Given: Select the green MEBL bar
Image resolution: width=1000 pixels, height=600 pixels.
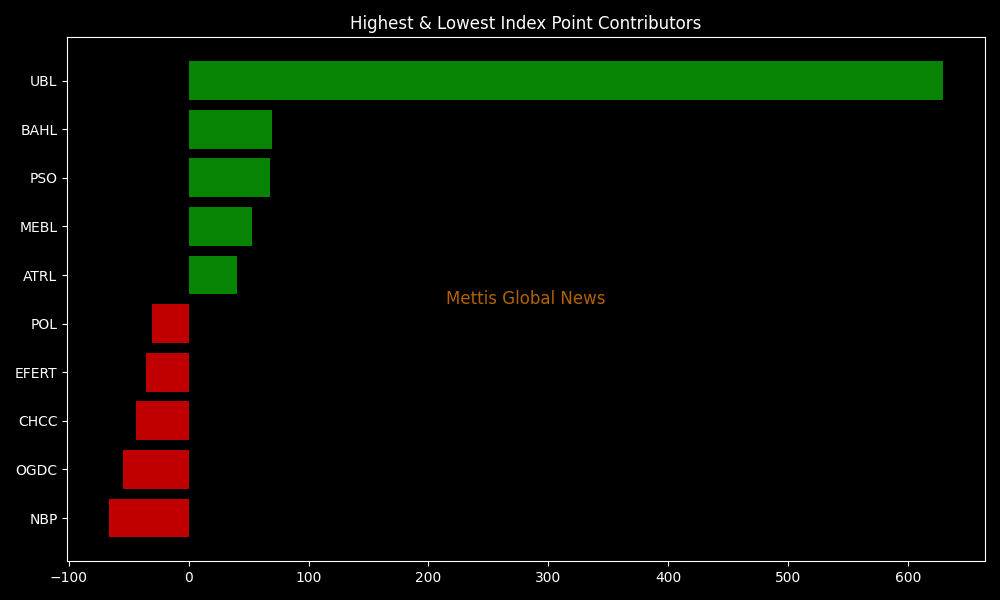Looking at the screenshot, I should point(220,227).
